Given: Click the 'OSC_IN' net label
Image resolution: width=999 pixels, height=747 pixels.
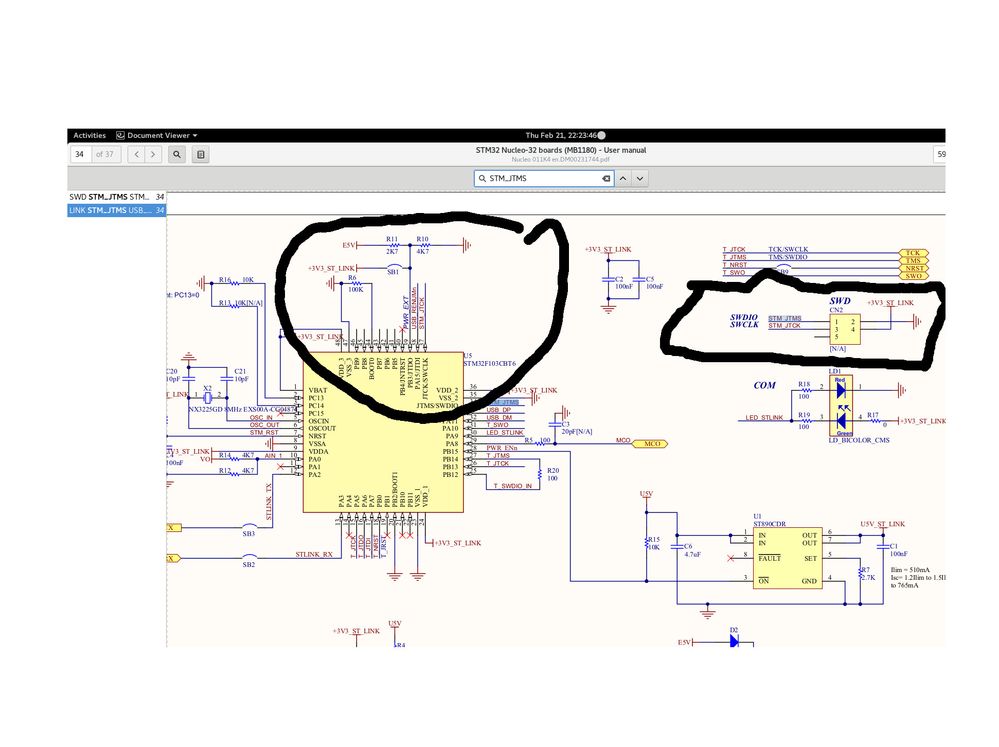Looking at the screenshot, I should pyautogui.click(x=261, y=417).
